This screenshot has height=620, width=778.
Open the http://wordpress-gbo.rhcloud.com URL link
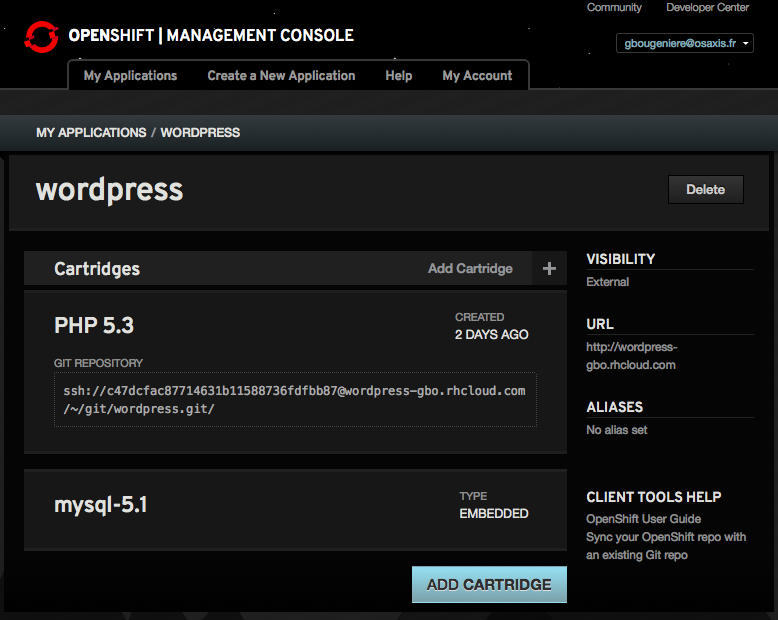(x=632, y=356)
